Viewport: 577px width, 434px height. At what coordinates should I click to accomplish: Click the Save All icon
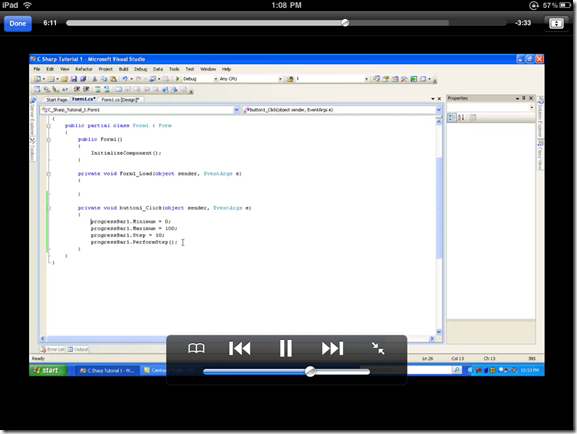[x=83, y=79]
